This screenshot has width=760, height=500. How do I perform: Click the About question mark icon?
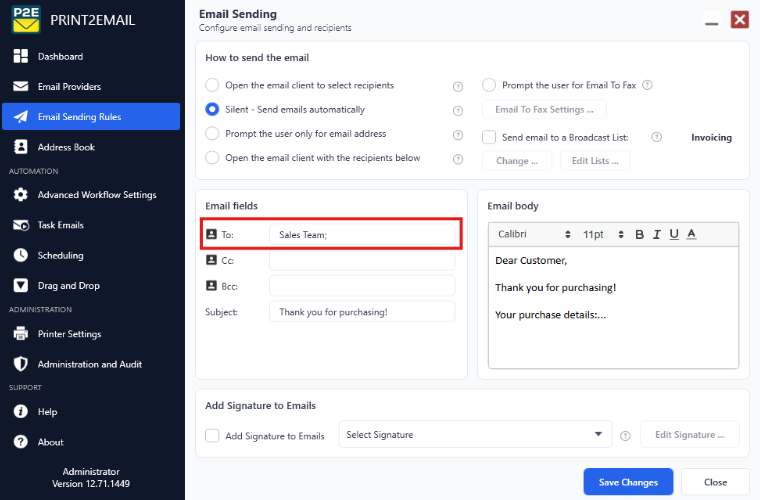pos(20,442)
